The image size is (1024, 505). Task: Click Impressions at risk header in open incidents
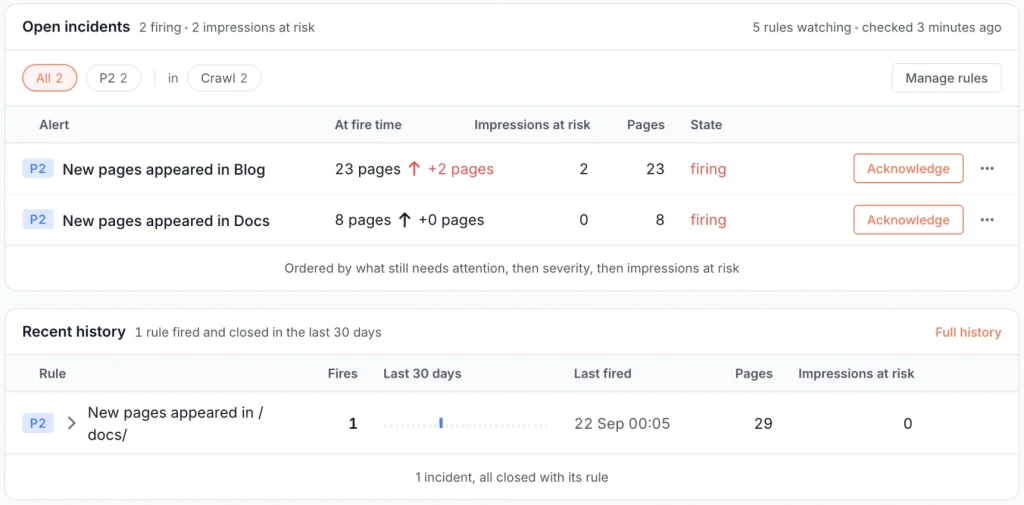pyautogui.click(x=532, y=125)
